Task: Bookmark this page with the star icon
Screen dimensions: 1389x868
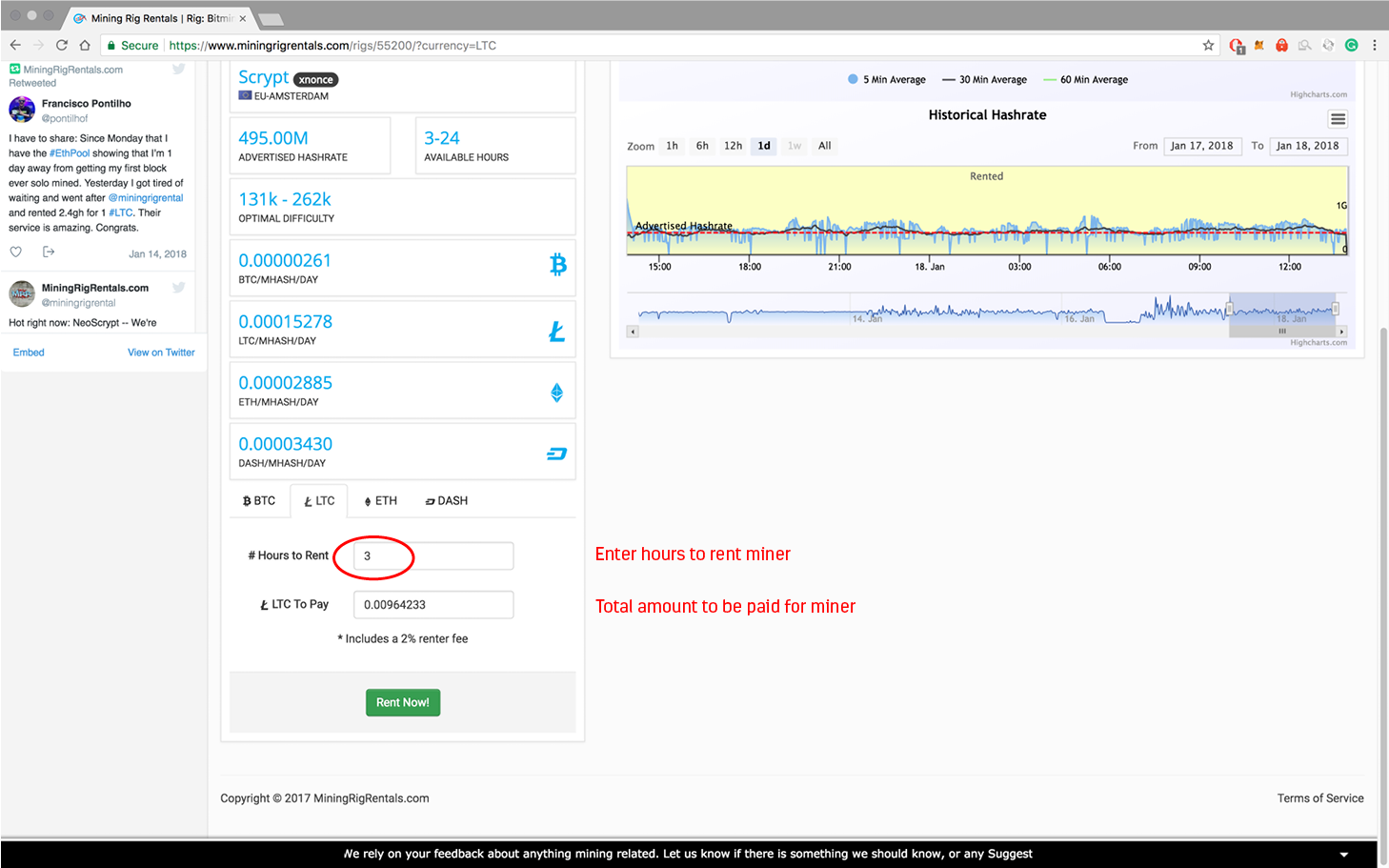Action: point(1208,45)
